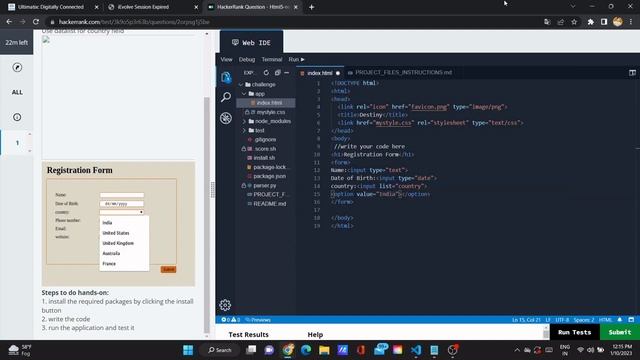
Task: Open the Run menu
Action: [296, 60]
